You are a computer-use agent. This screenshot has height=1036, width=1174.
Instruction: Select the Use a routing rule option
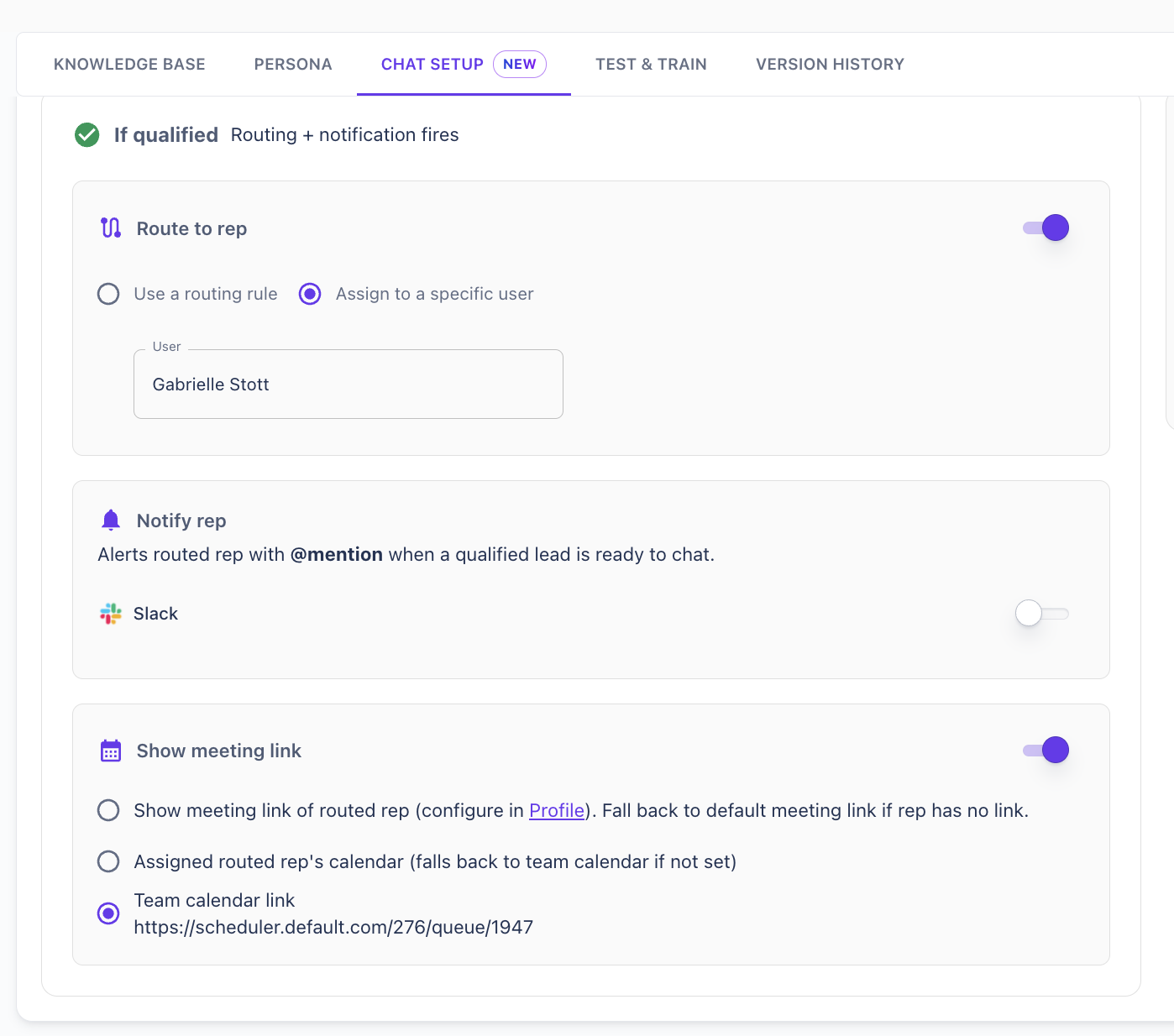click(x=108, y=294)
